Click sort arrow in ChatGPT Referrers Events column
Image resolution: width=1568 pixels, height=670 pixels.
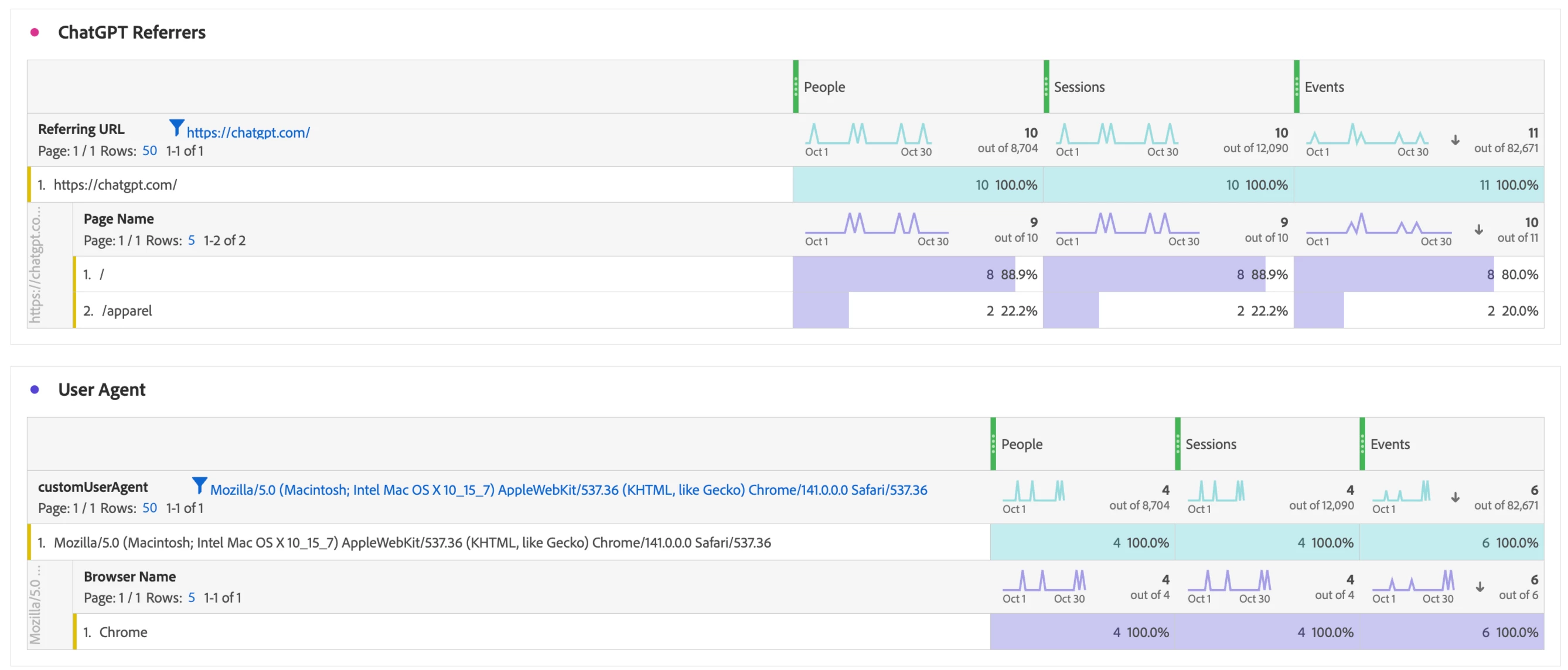(1455, 140)
